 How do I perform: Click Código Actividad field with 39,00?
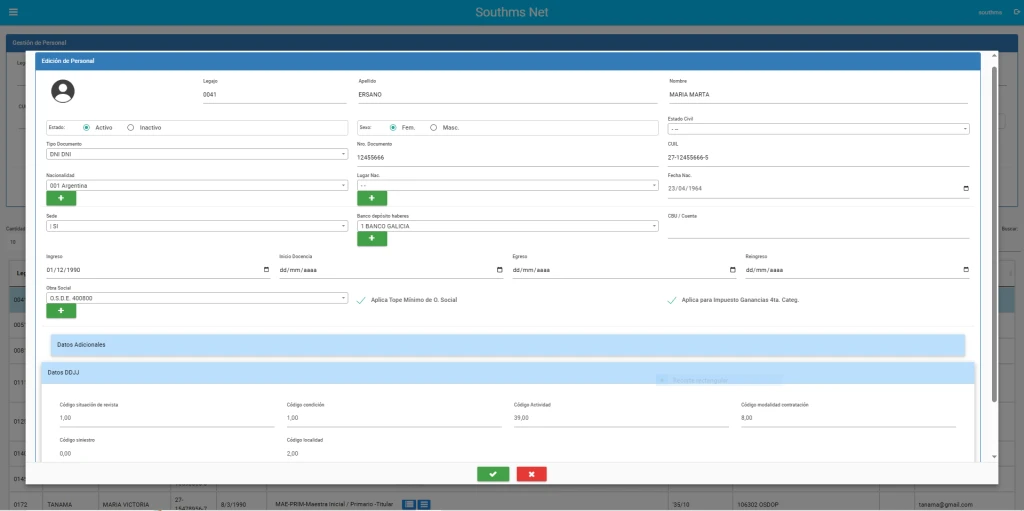621,418
